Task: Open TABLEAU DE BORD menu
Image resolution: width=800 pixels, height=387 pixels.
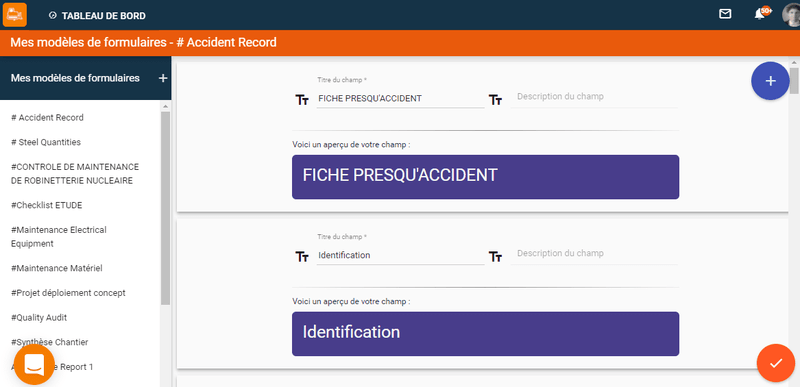Action: click(97, 16)
